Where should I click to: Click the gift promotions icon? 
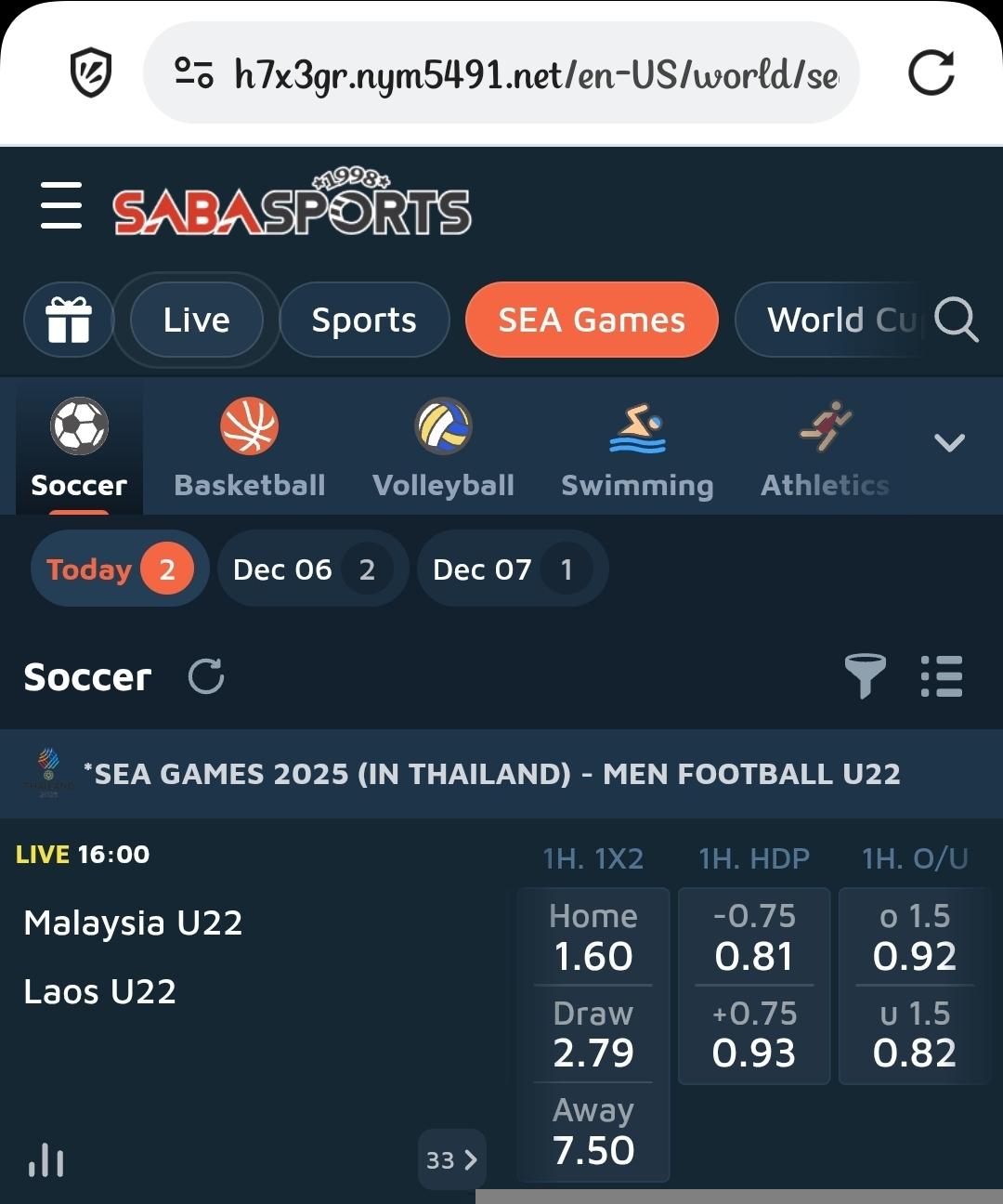(69, 320)
